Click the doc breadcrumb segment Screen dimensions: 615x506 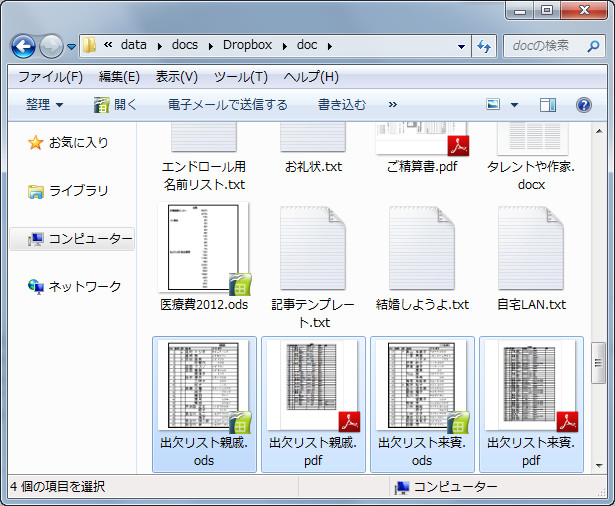[x=307, y=45]
